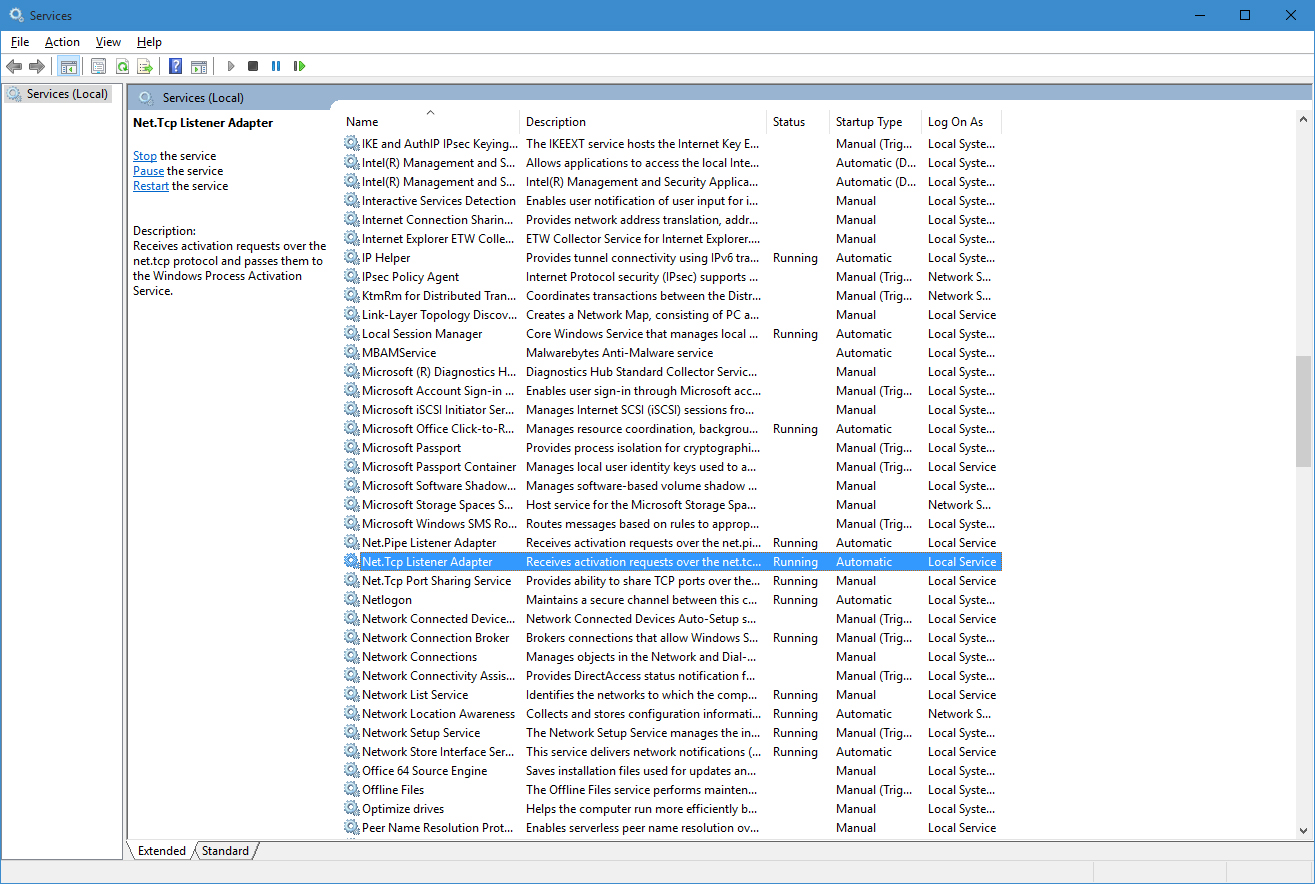Click the Export List toolbar icon
The image size is (1315, 884).
pyautogui.click(x=145, y=66)
